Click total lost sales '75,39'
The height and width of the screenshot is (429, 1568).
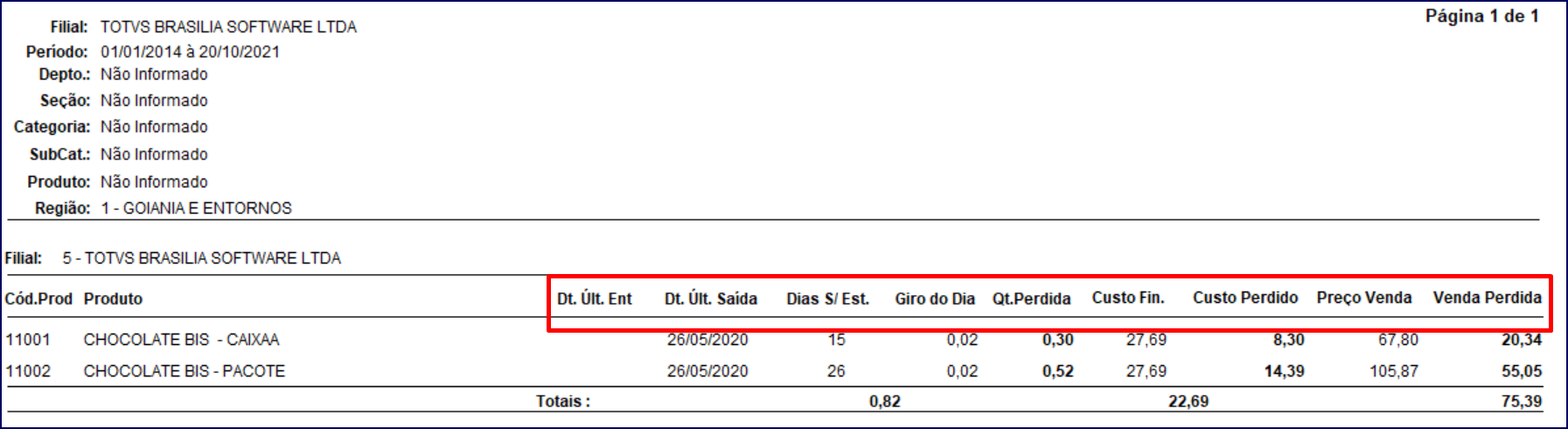pyautogui.click(x=1522, y=402)
